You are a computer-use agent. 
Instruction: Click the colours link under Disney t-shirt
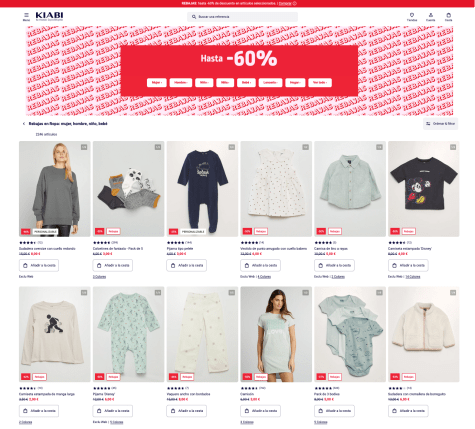pos(413,277)
